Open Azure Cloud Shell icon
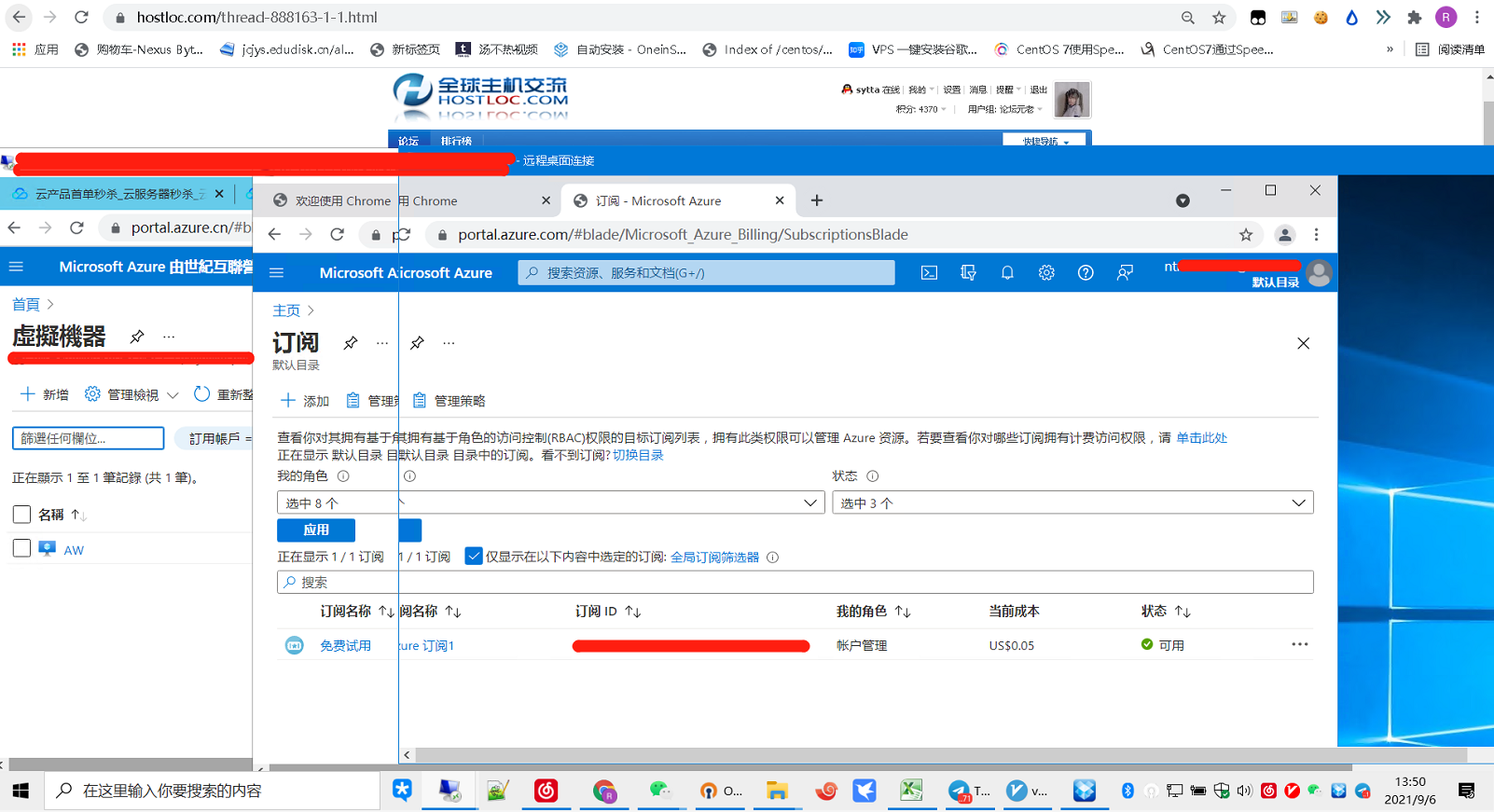 point(929,273)
